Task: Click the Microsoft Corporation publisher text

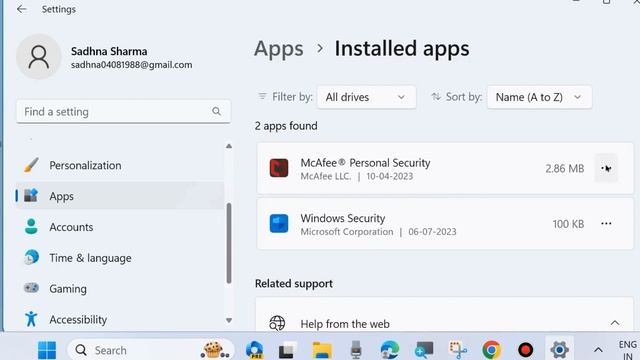Action: tap(347, 232)
